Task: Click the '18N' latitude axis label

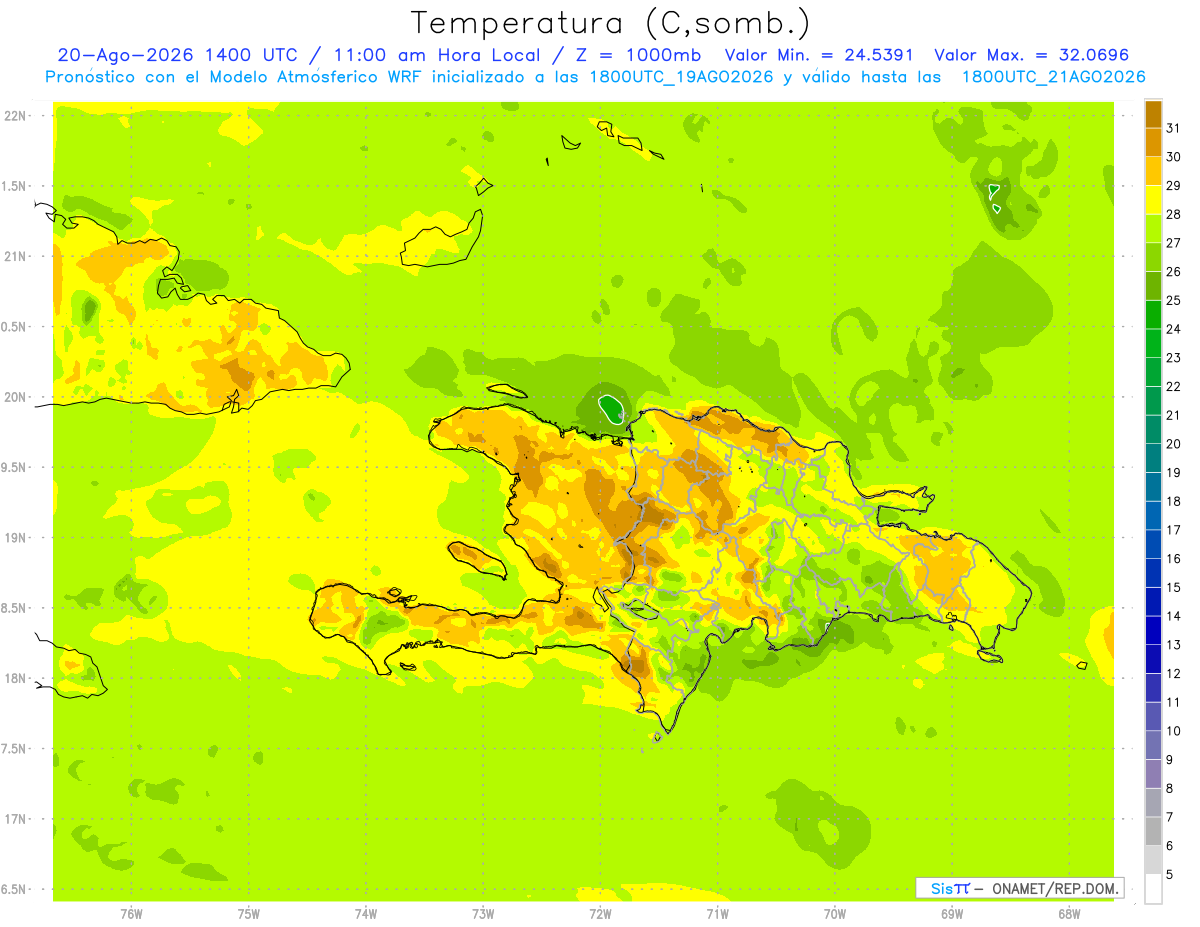Action: coord(16,679)
